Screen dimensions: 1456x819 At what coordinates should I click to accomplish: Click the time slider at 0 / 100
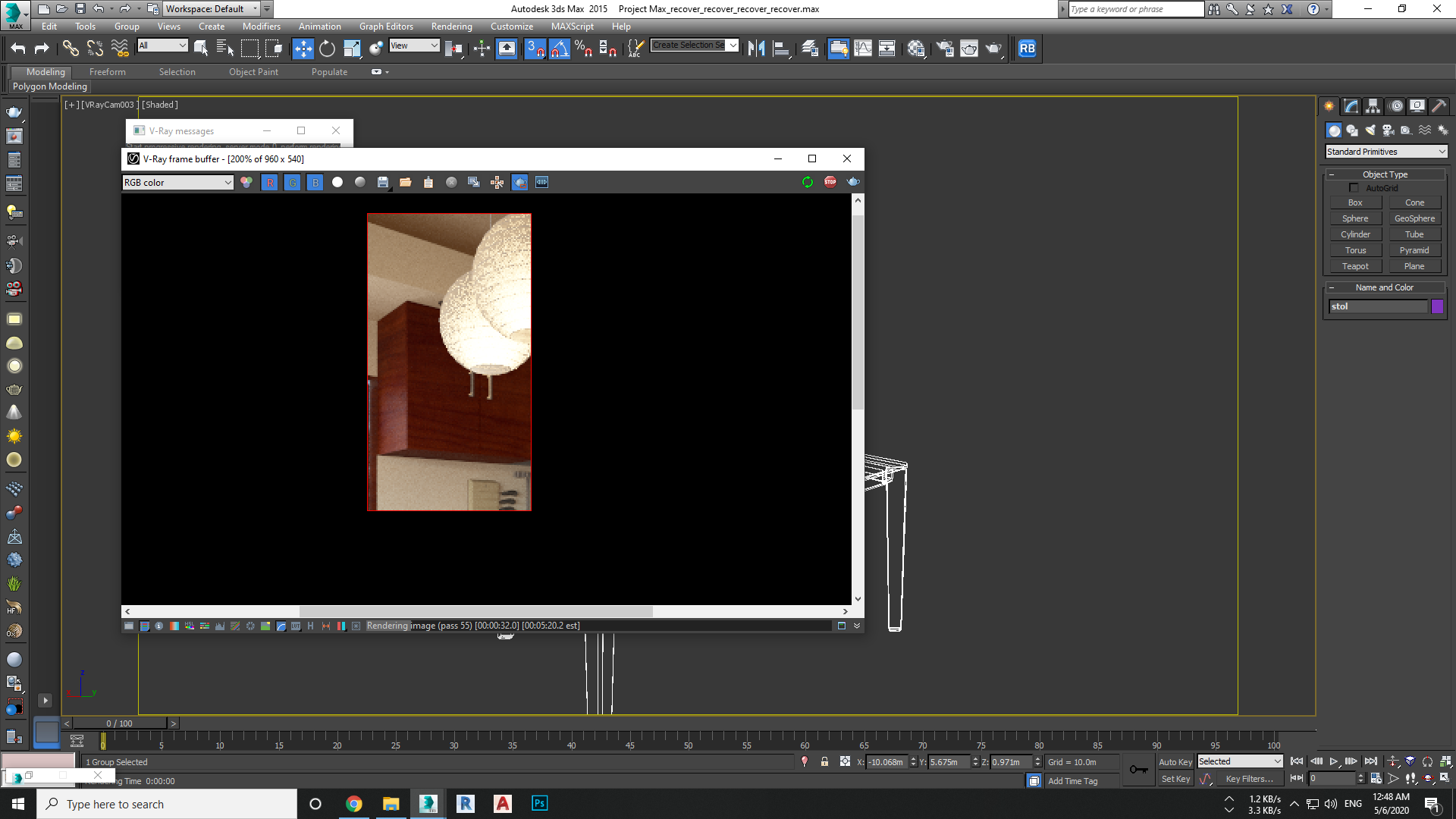(120, 723)
